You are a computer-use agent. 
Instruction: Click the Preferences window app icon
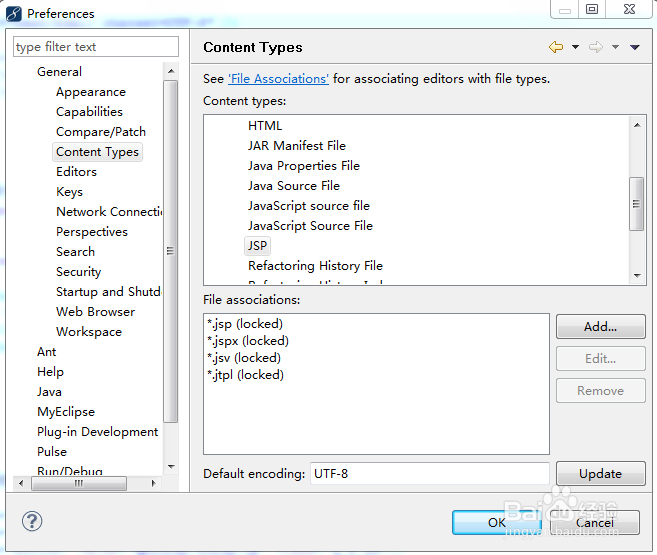[x=13, y=13]
